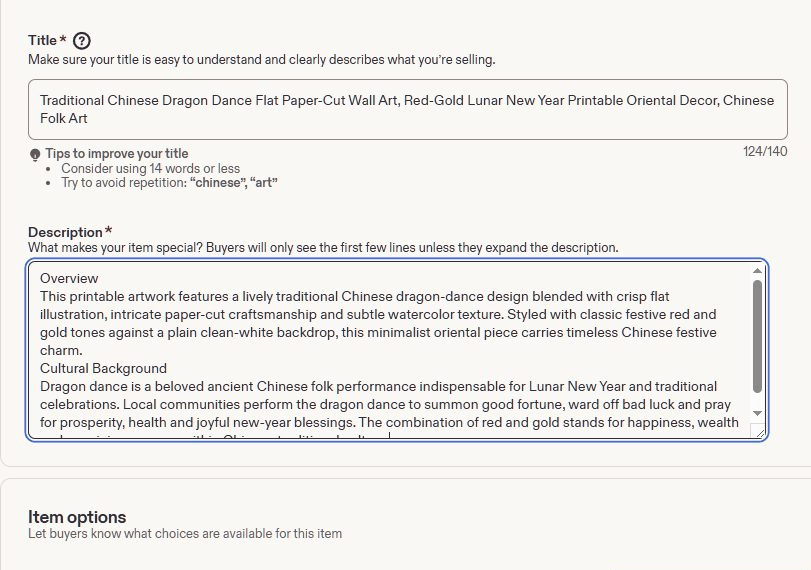Click the description box resize grip

[759, 432]
